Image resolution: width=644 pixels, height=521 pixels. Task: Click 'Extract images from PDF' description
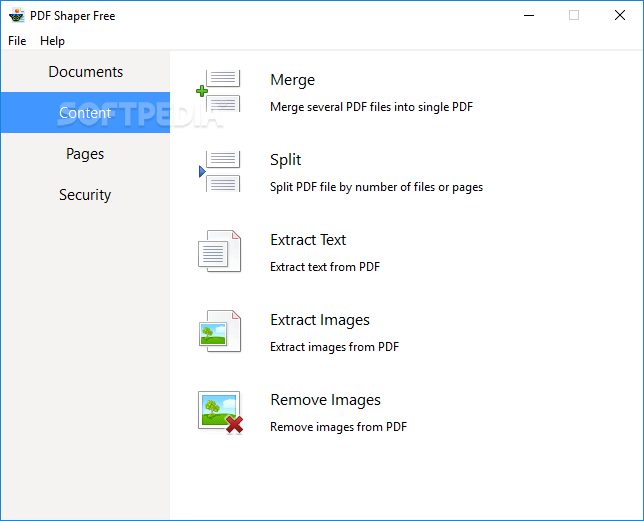pos(334,347)
